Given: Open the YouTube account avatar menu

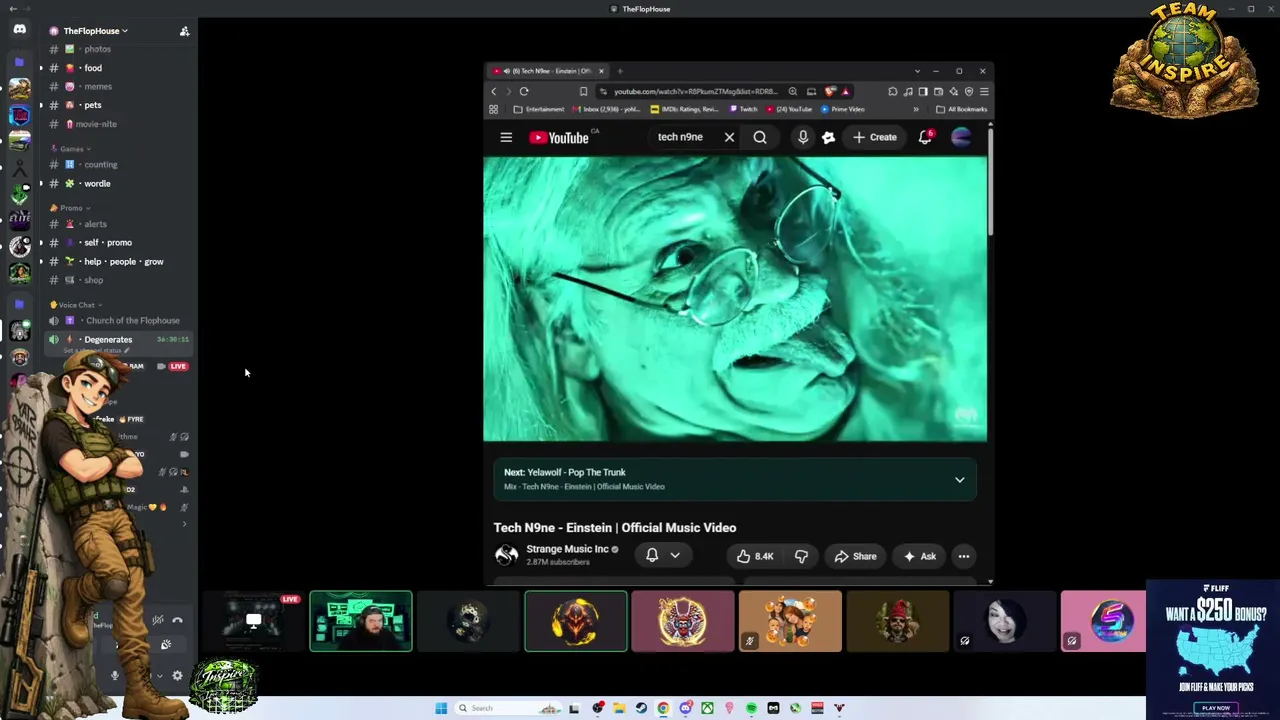Looking at the screenshot, I should click(x=961, y=137).
